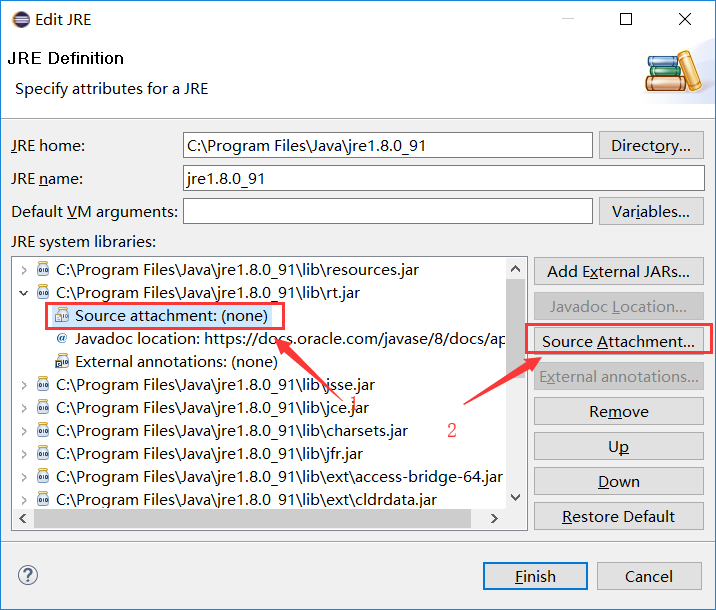The image size is (716, 610).
Task: Click jar icon beside jce.jar
Action: 43,407
